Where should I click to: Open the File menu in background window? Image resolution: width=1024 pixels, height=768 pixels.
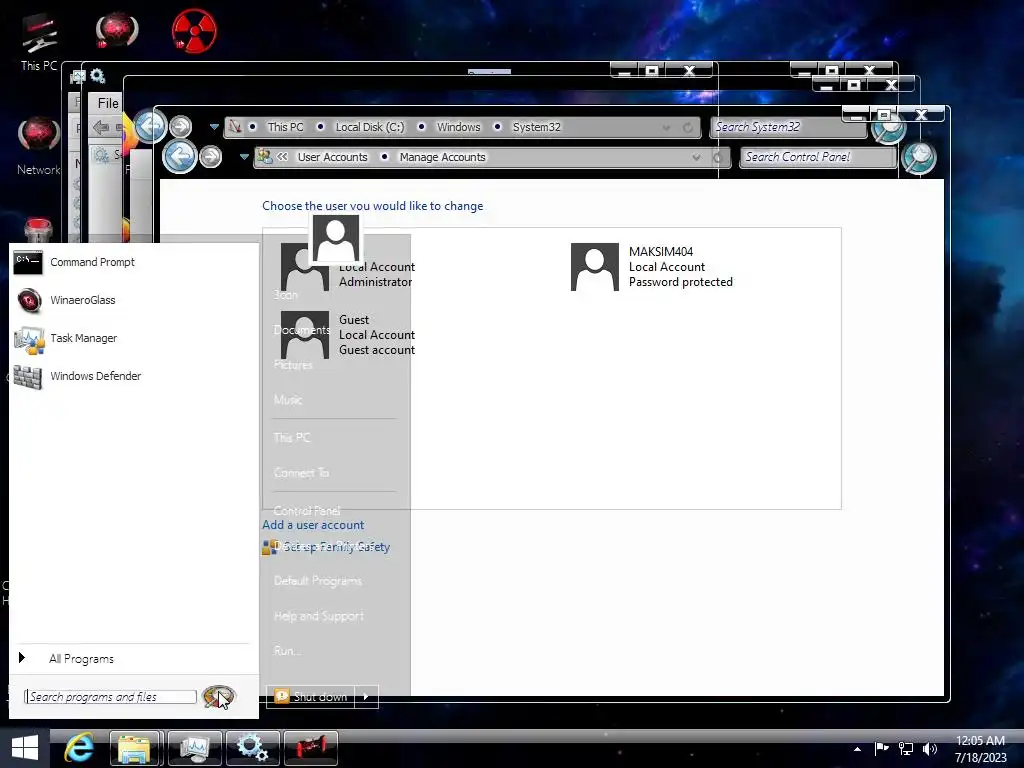(108, 103)
